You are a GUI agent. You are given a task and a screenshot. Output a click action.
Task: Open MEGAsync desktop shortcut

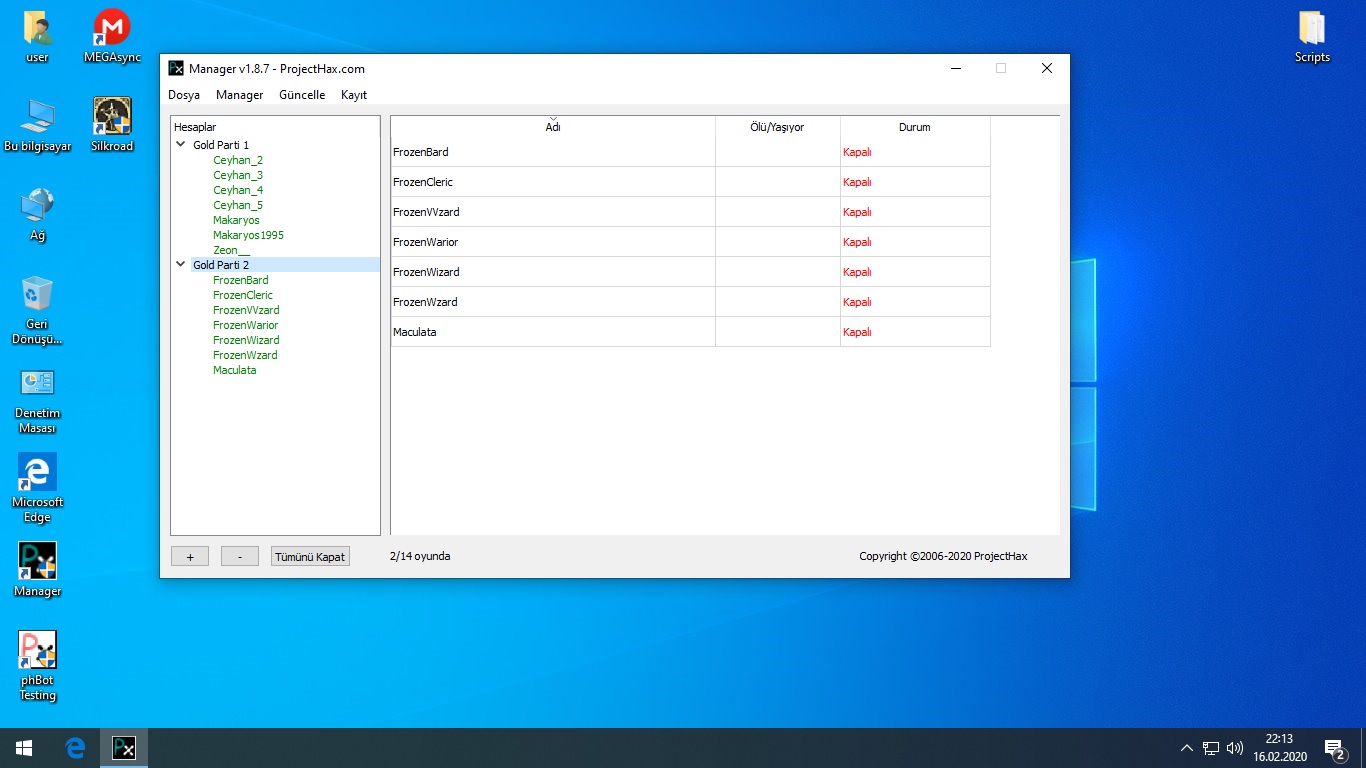pyautogui.click(x=112, y=28)
